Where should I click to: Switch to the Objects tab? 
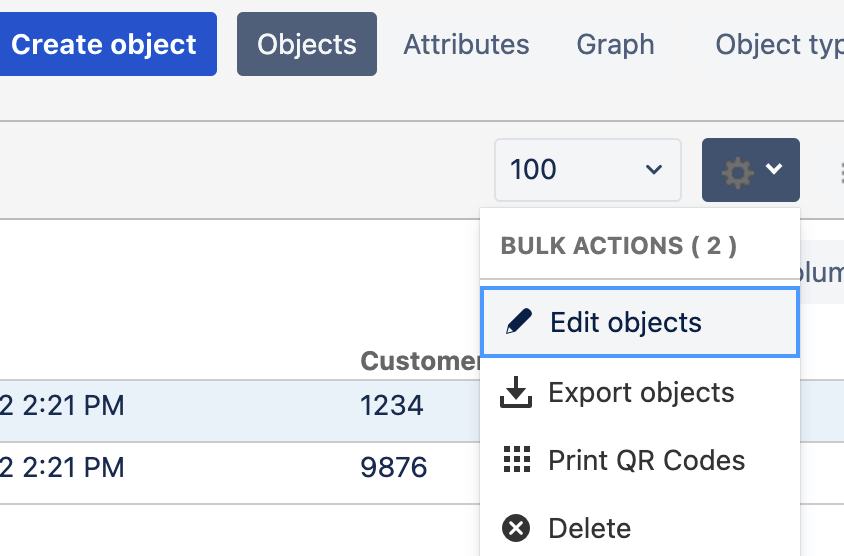click(307, 45)
